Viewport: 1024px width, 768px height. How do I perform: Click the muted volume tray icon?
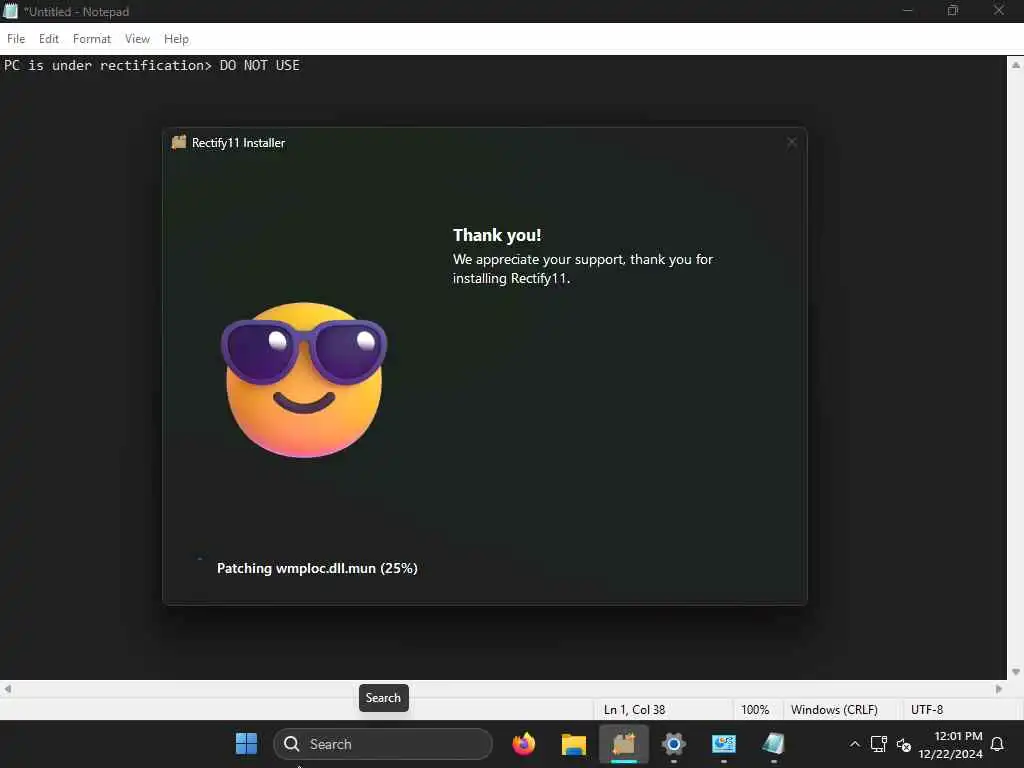[904, 744]
